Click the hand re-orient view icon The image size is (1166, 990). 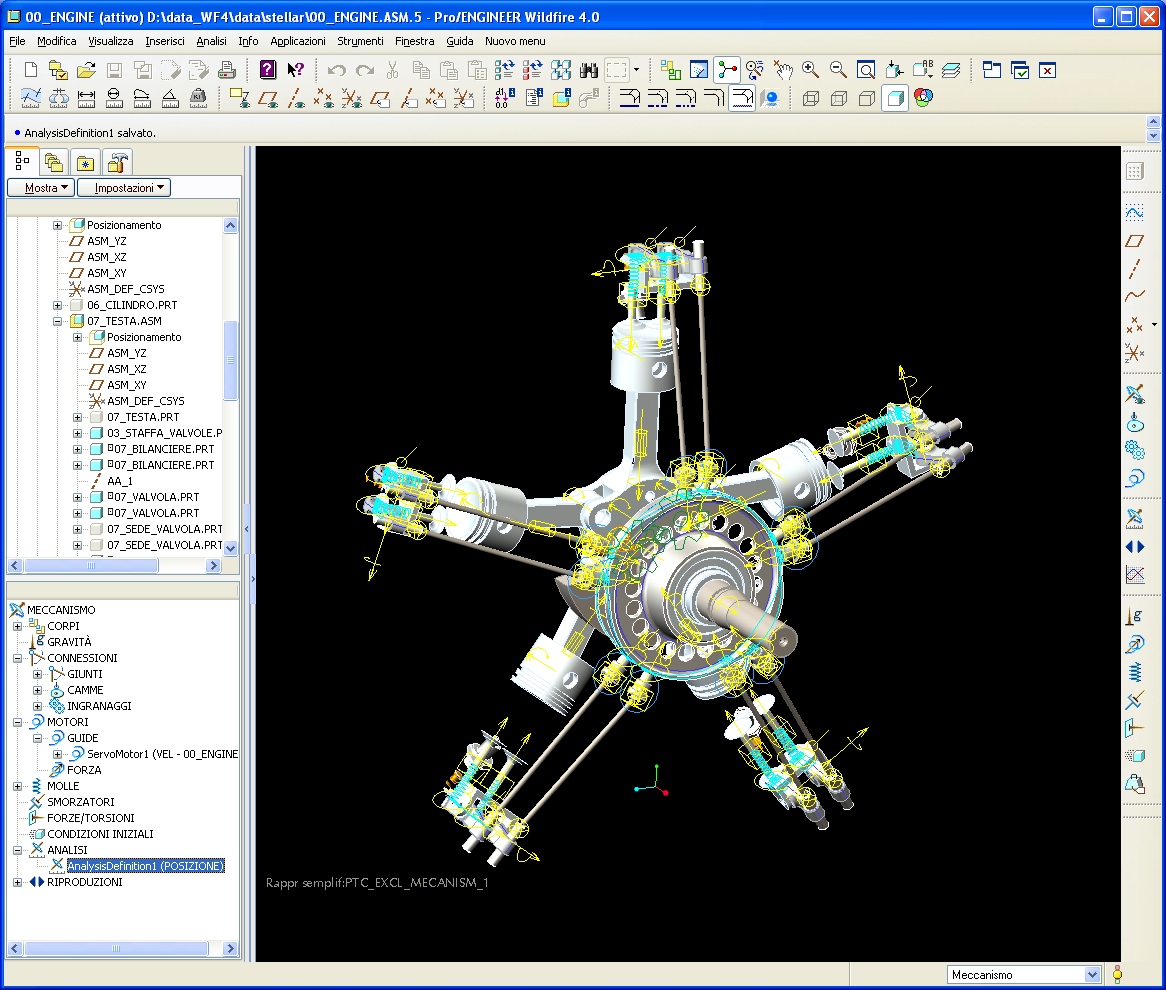click(x=782, y=71)
